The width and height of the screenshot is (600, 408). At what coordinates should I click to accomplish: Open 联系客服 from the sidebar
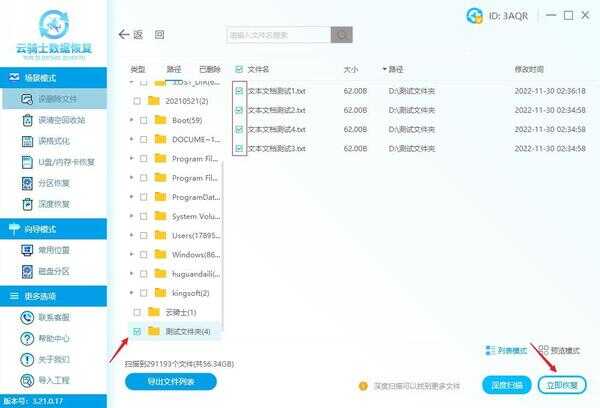pos(54,317)
